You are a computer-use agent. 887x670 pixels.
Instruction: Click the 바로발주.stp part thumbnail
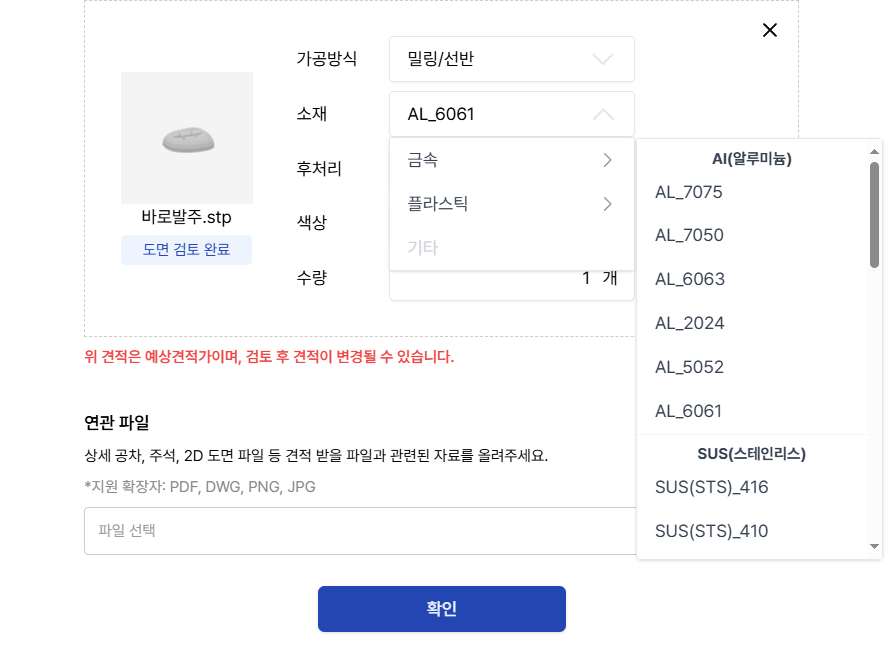187,138
